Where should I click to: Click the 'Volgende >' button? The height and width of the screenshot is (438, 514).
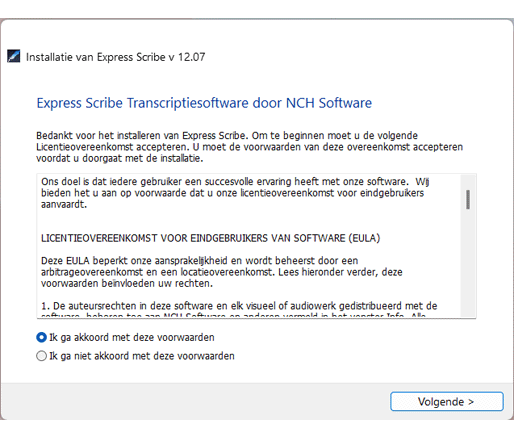(x=447, y=402)
